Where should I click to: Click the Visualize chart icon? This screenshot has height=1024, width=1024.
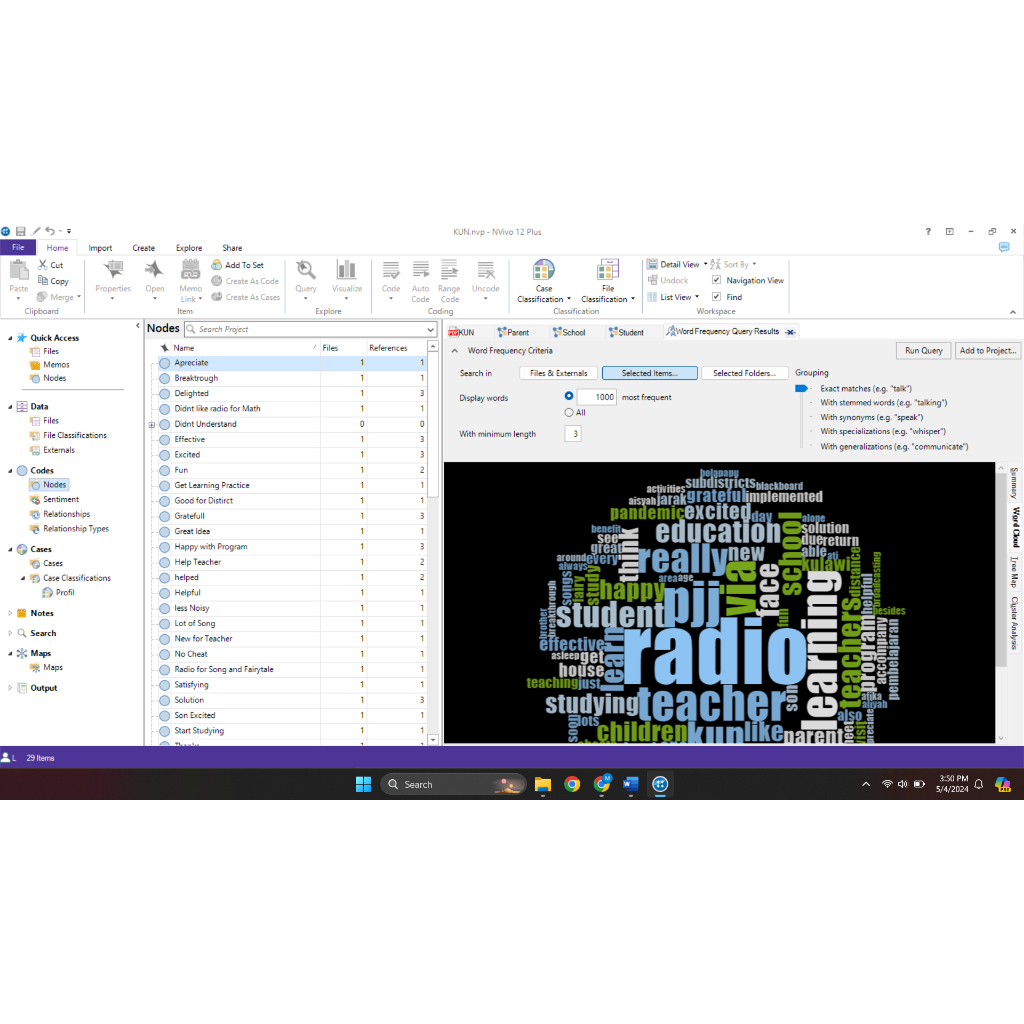point(347,270)
